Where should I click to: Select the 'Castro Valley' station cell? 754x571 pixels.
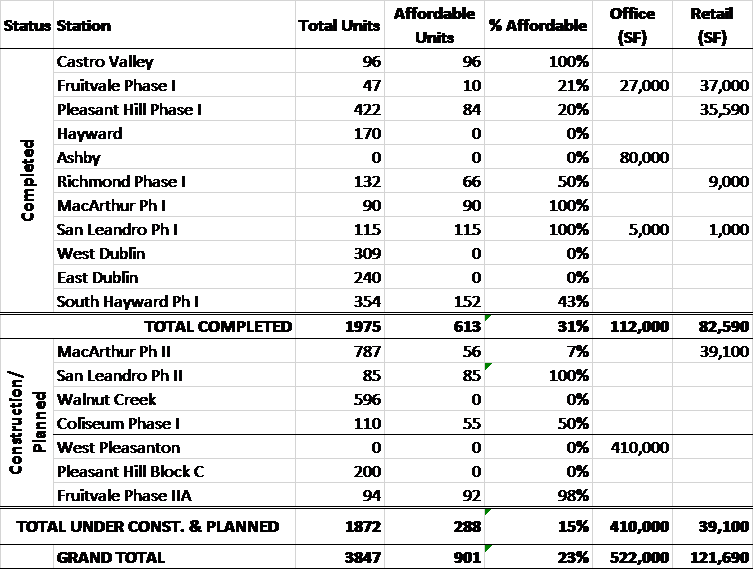[x=174, y=61]
